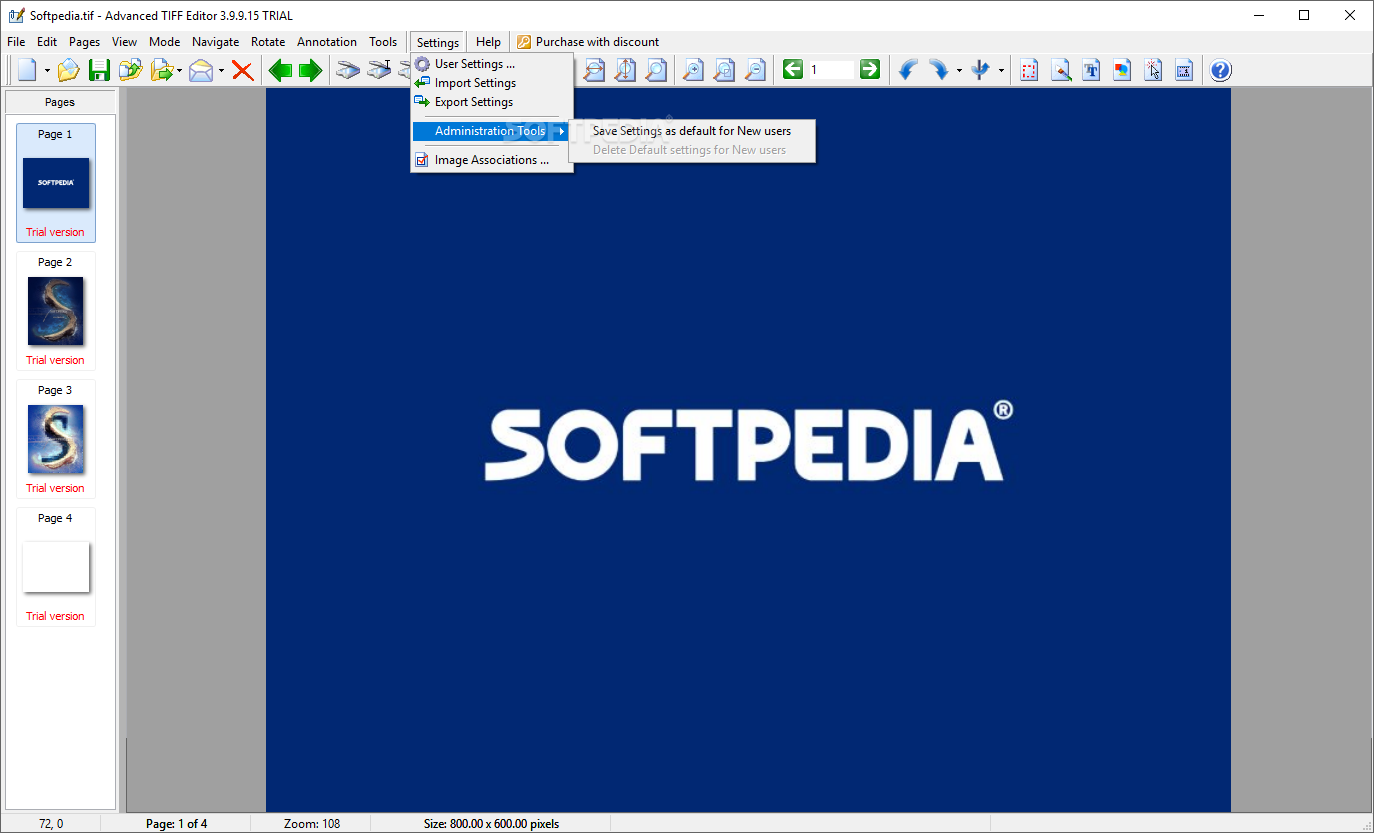This screenshot has height=833, width=1374.
Task: Open the Pages menu
Action: [85, 42]
